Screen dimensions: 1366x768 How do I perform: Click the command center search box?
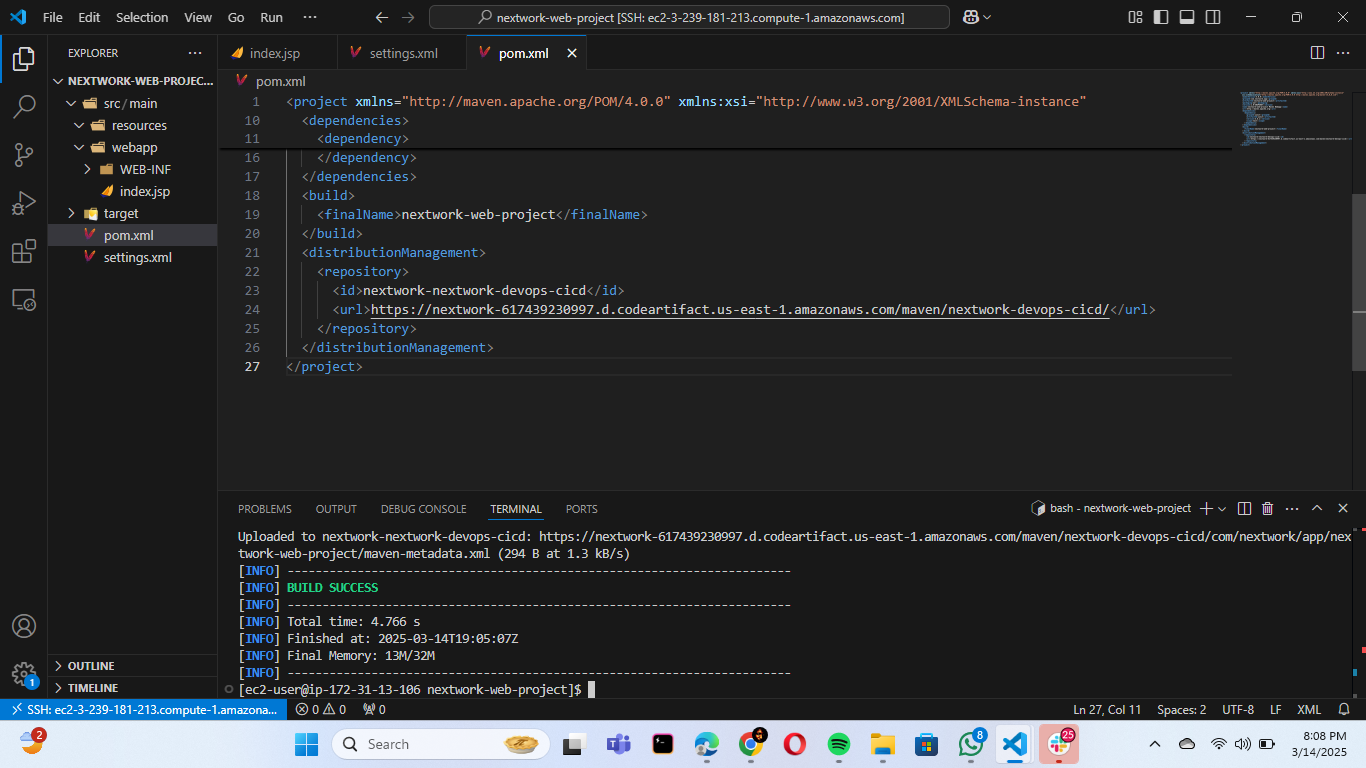[x=689, y=17]
